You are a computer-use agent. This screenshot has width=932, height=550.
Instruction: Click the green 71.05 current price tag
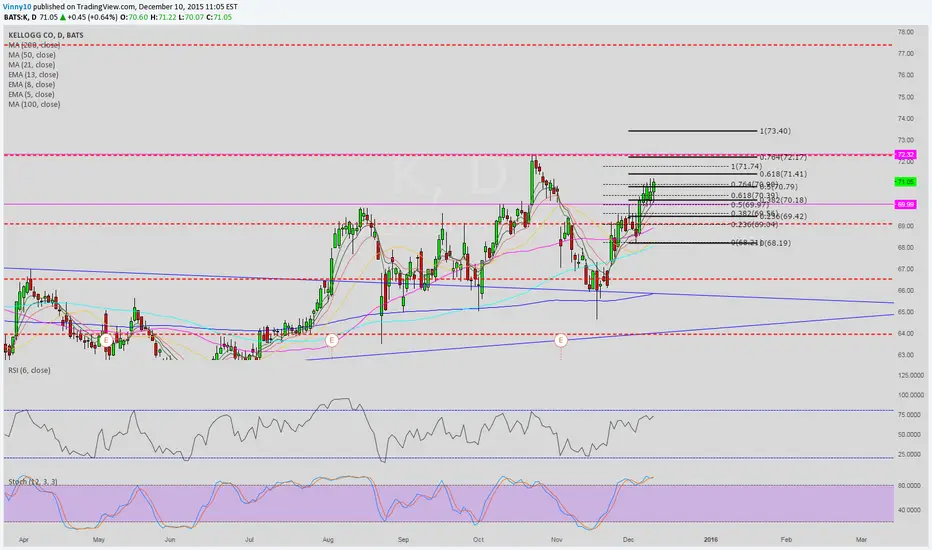905,182
